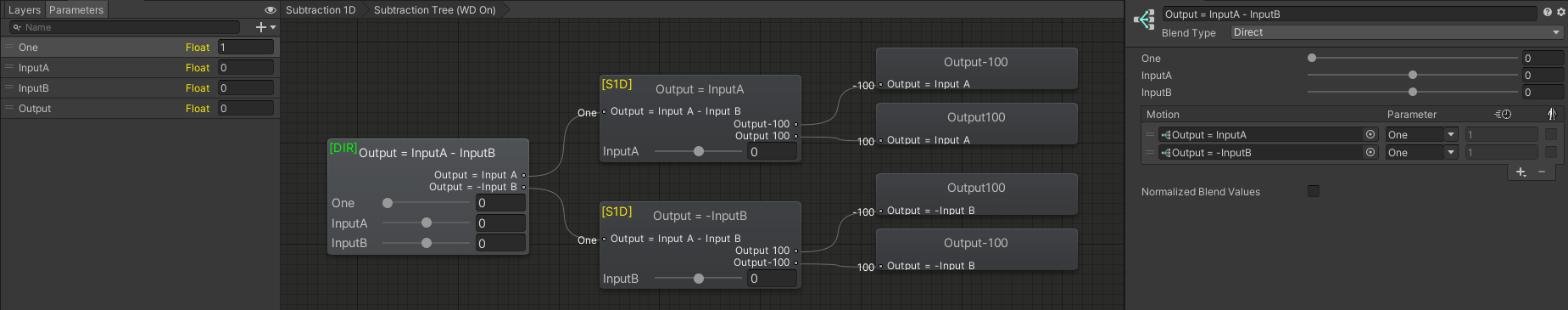Remove selected motion with the minus button
Screen dimensions: 1568x310
point(1542,172)
